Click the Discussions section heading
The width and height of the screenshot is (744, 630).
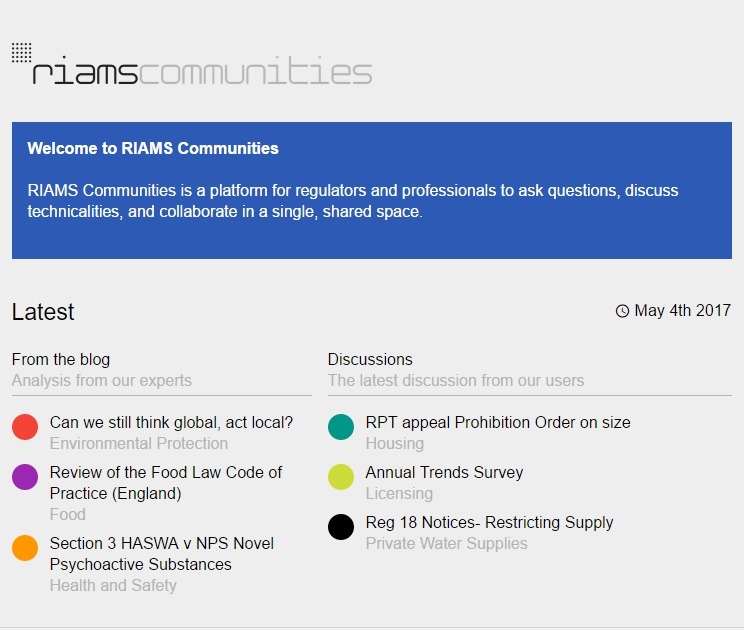pos(370,359)
